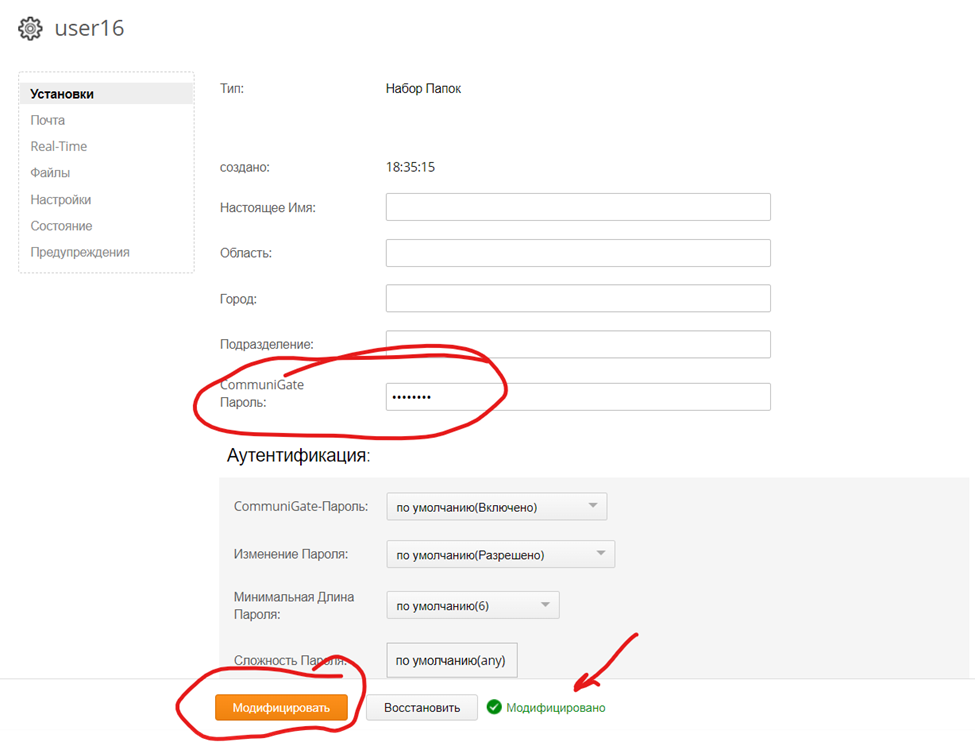975x742 pixels.
Task: Open the Предупреждения sidebar section
Action: pos(79,252)
